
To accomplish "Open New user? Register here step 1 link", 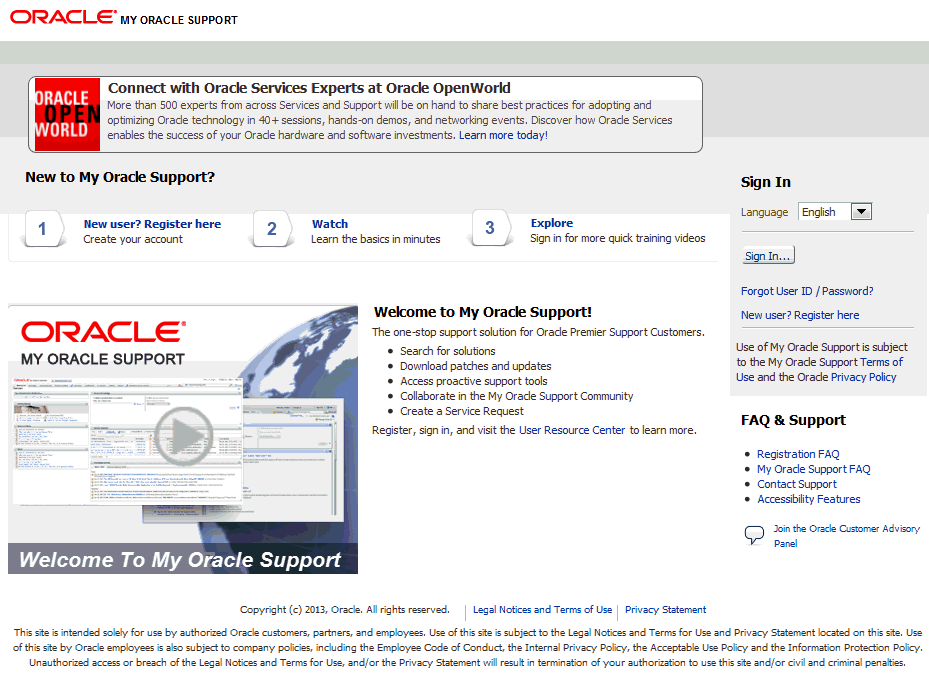I will [x=152, y=224].
